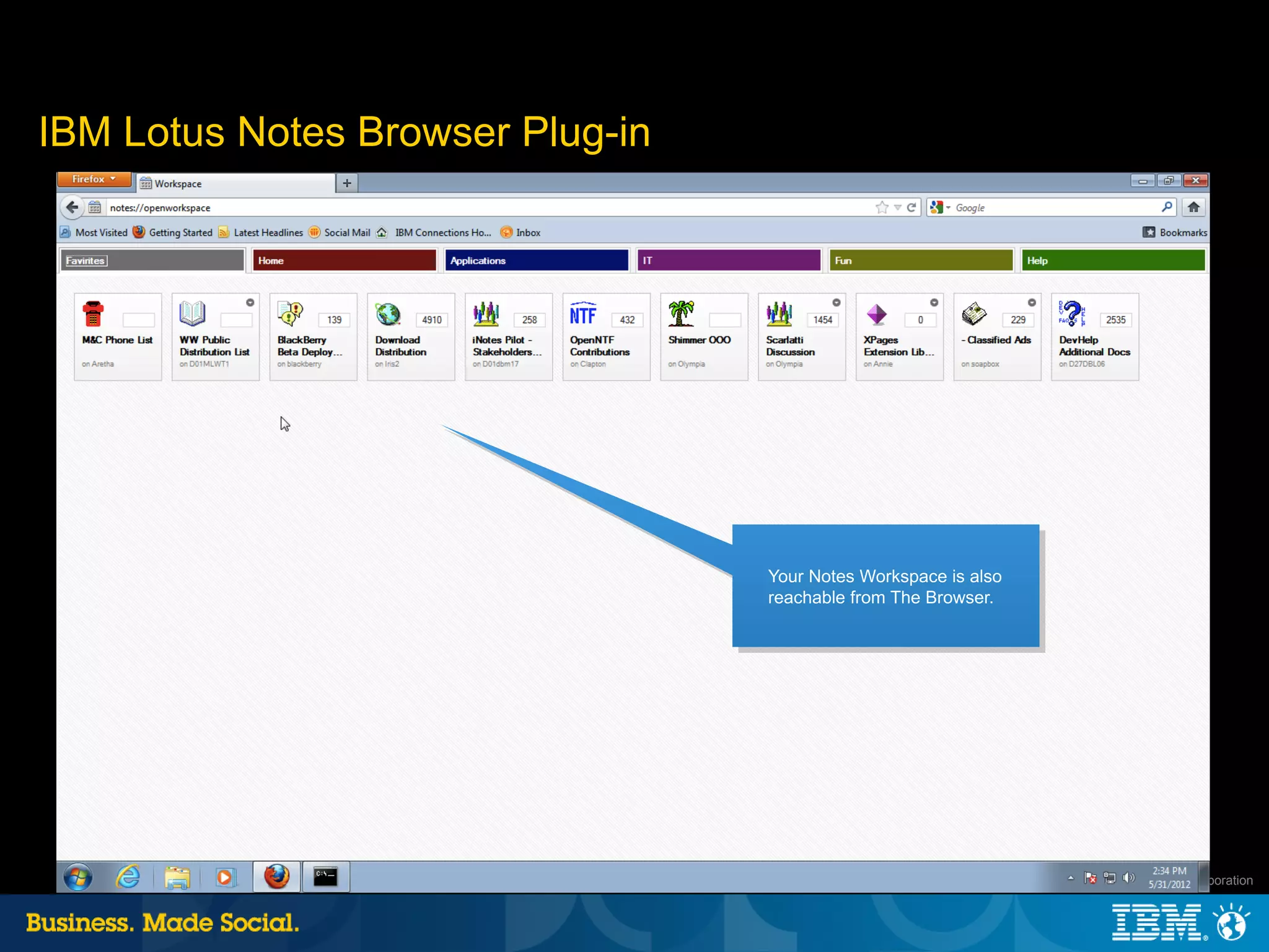Viewport: 1269px width, 952px height.
Task: Click the Windows Start orb
Action: coord(78,877)
